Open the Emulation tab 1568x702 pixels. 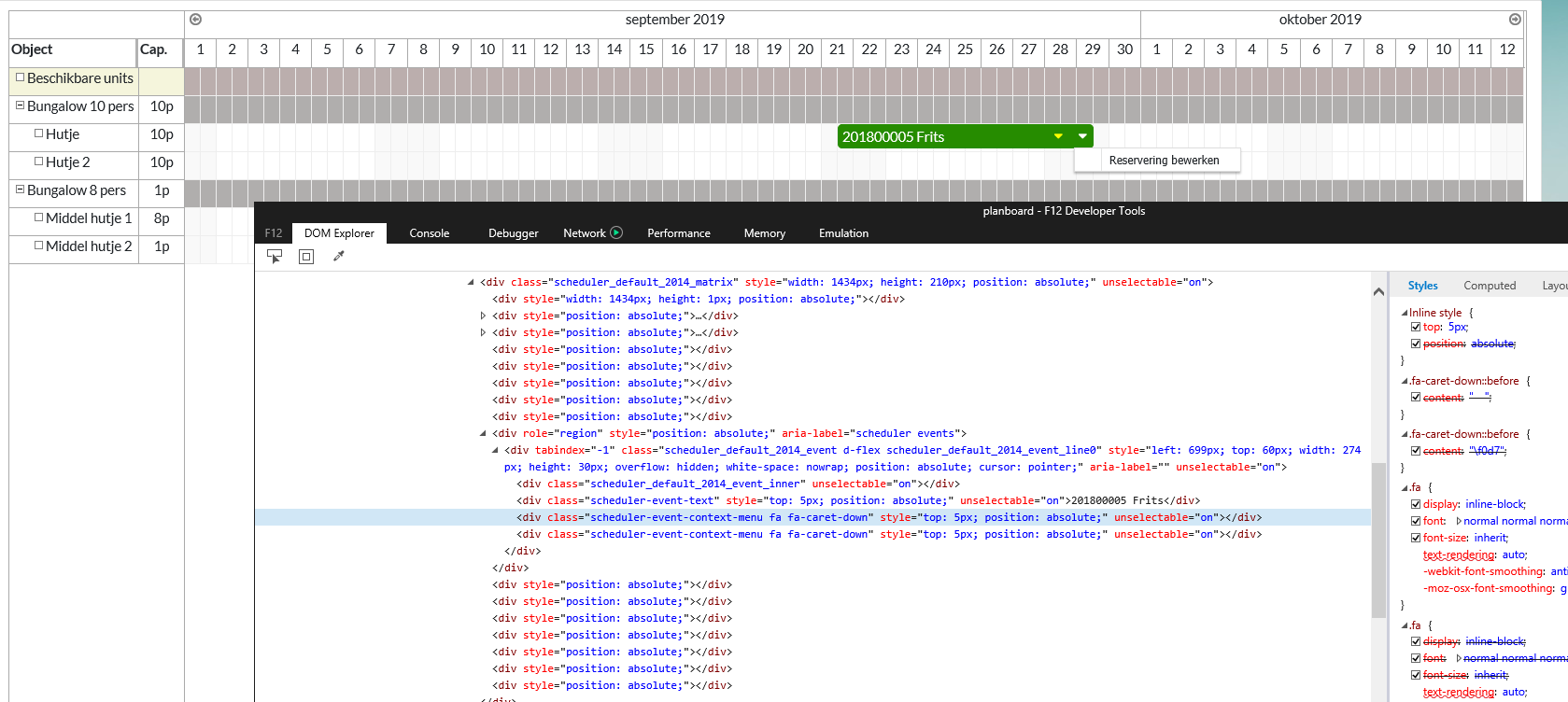(843, 233)
